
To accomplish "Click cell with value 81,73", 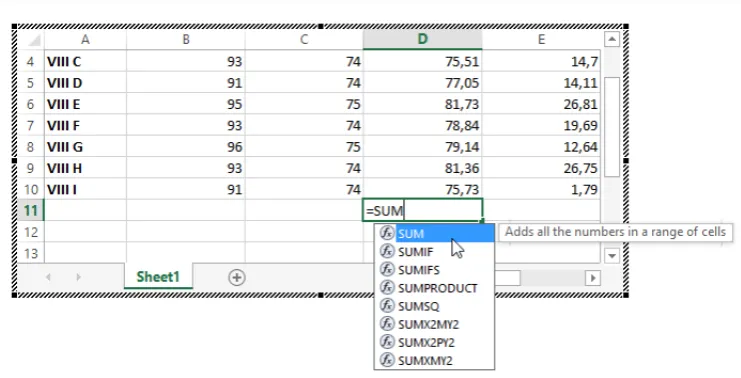I will pos(422,104).
